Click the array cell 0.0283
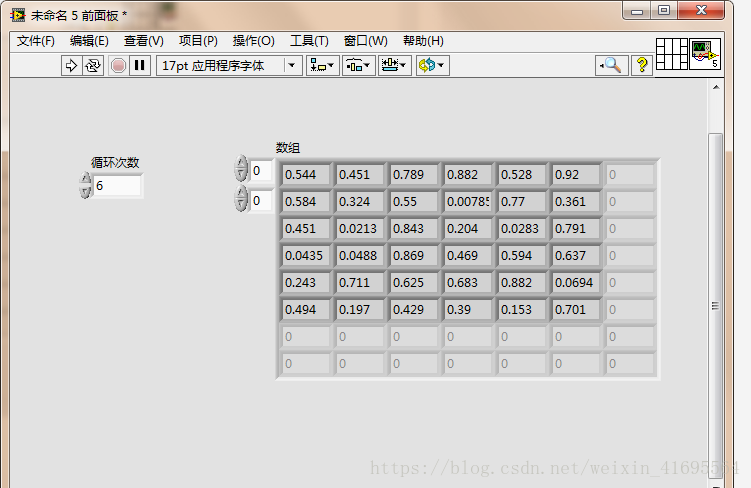This screenshot has width=751, height=488. 522,229
